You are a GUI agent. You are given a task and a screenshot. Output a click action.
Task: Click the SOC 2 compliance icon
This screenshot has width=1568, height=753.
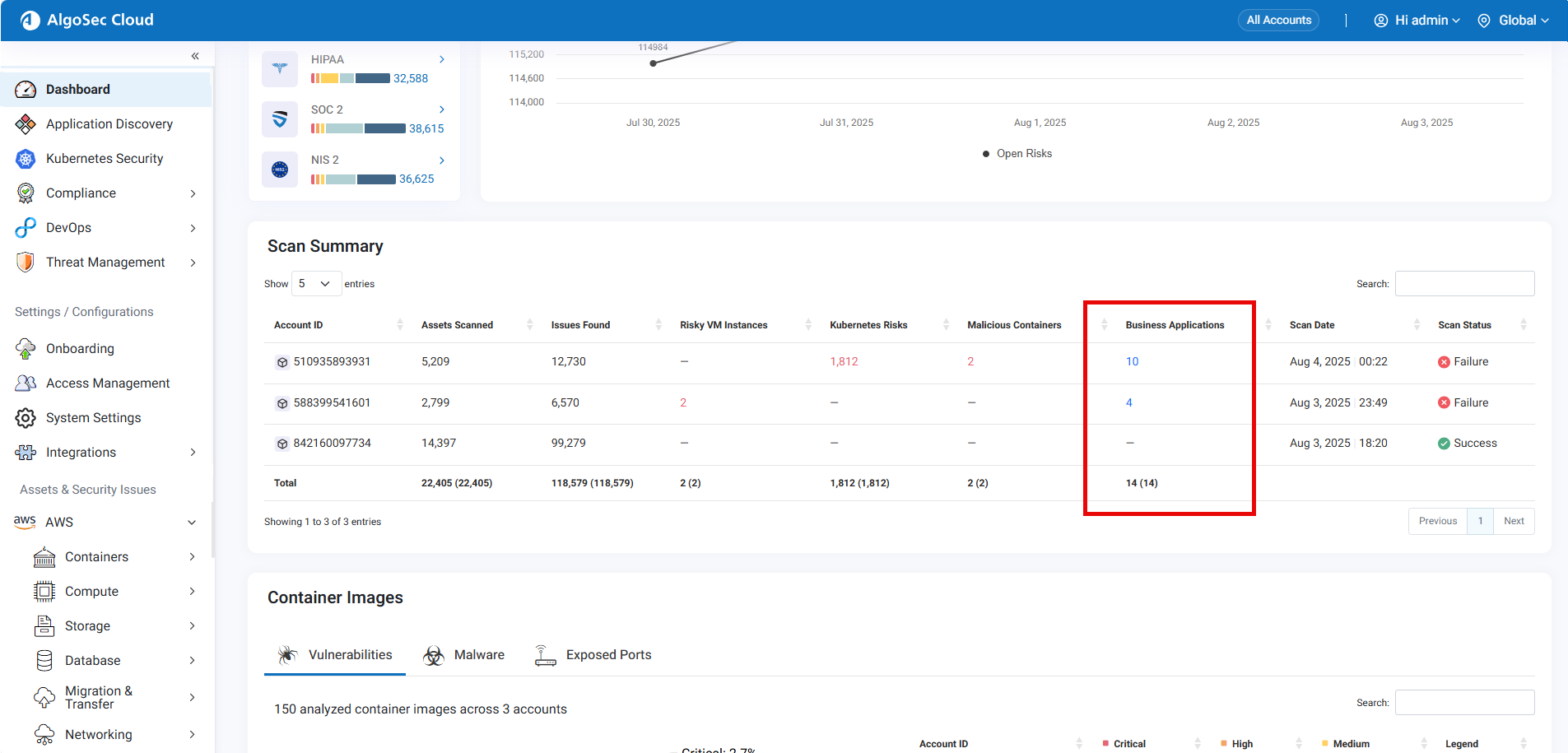click(280, 119)
